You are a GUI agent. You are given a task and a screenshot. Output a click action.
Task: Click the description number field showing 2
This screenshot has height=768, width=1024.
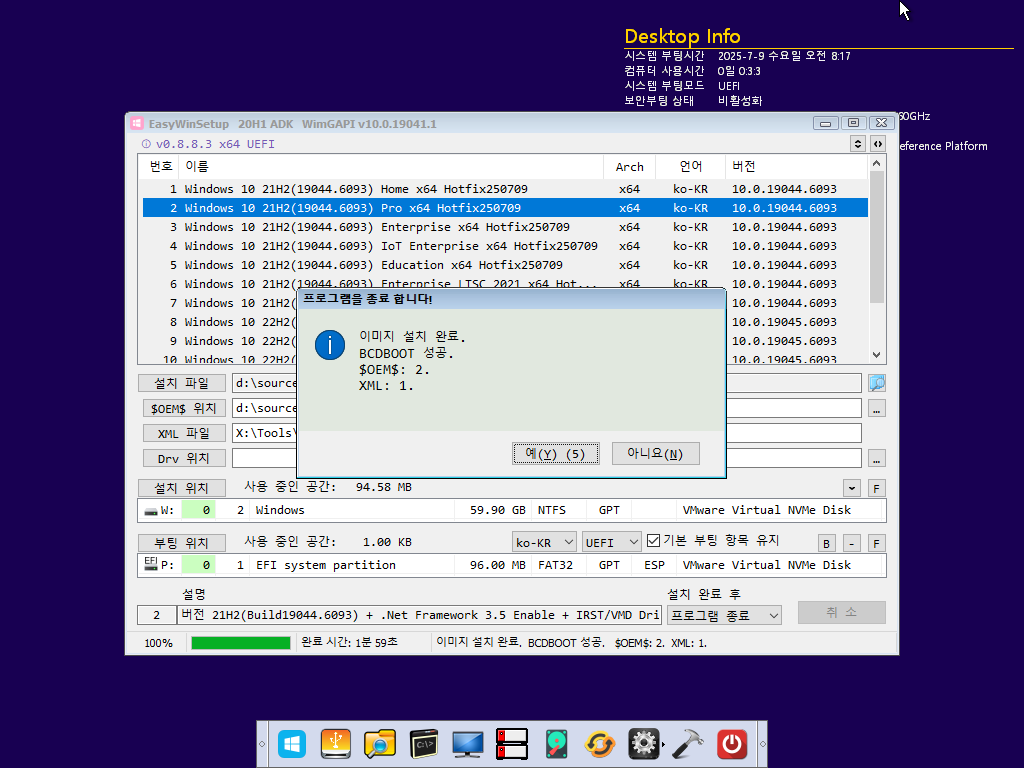(x=156, y=615)
